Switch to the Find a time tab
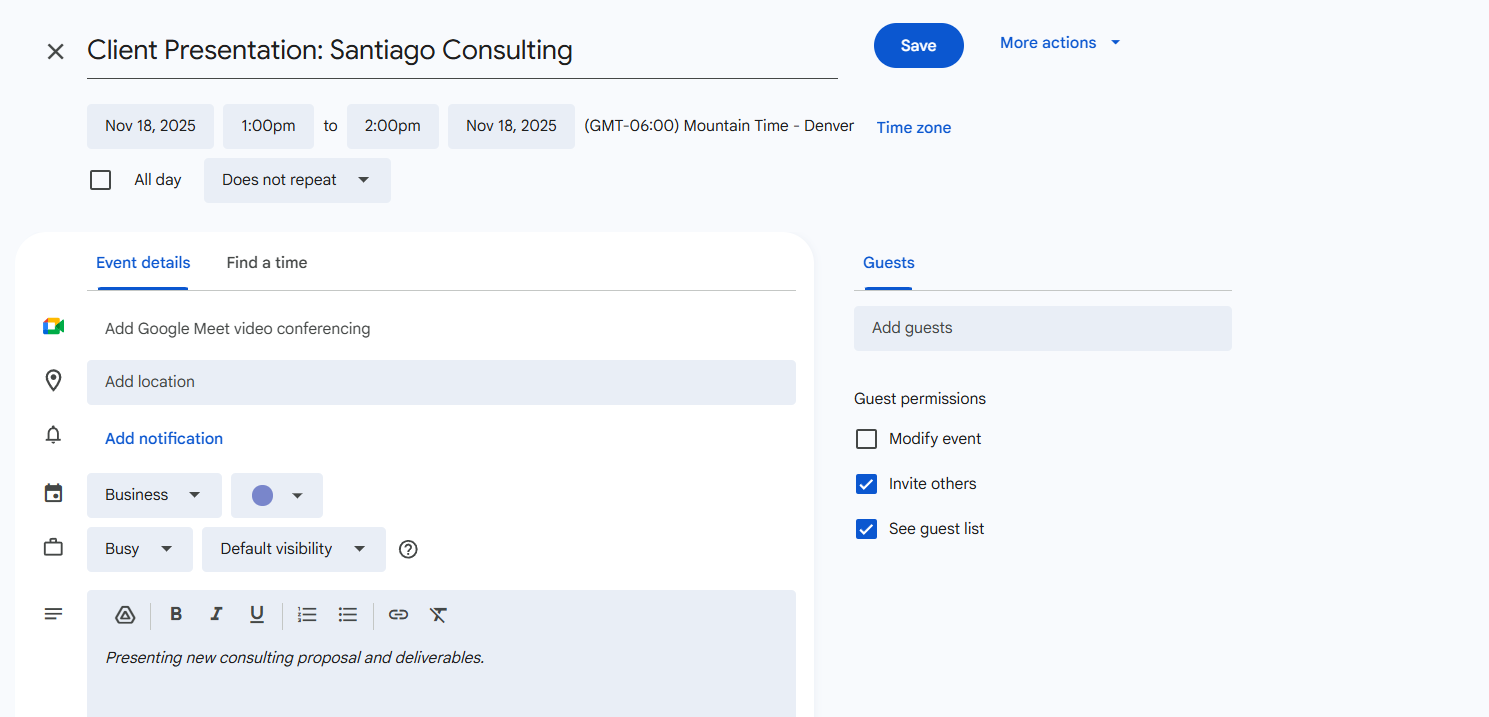Screen dimensions: 1489x717 pos(267,263)
